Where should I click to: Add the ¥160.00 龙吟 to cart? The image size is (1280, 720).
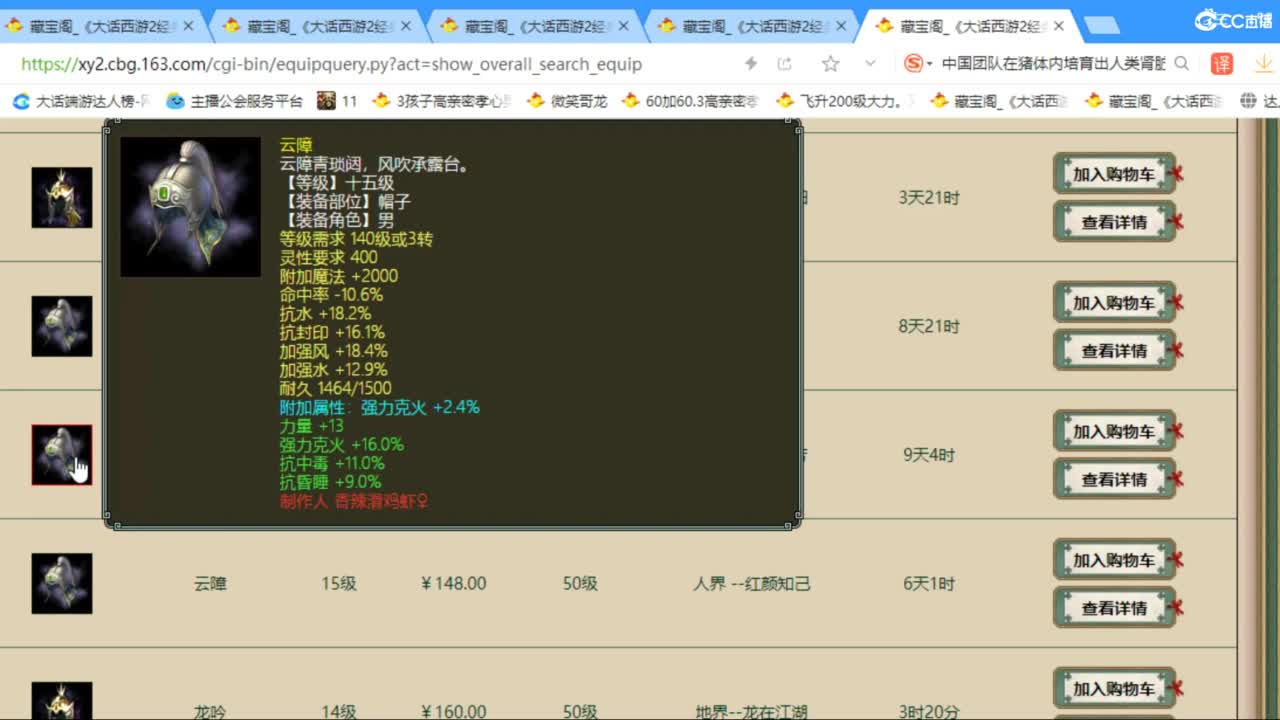[x=1114, y=688]
